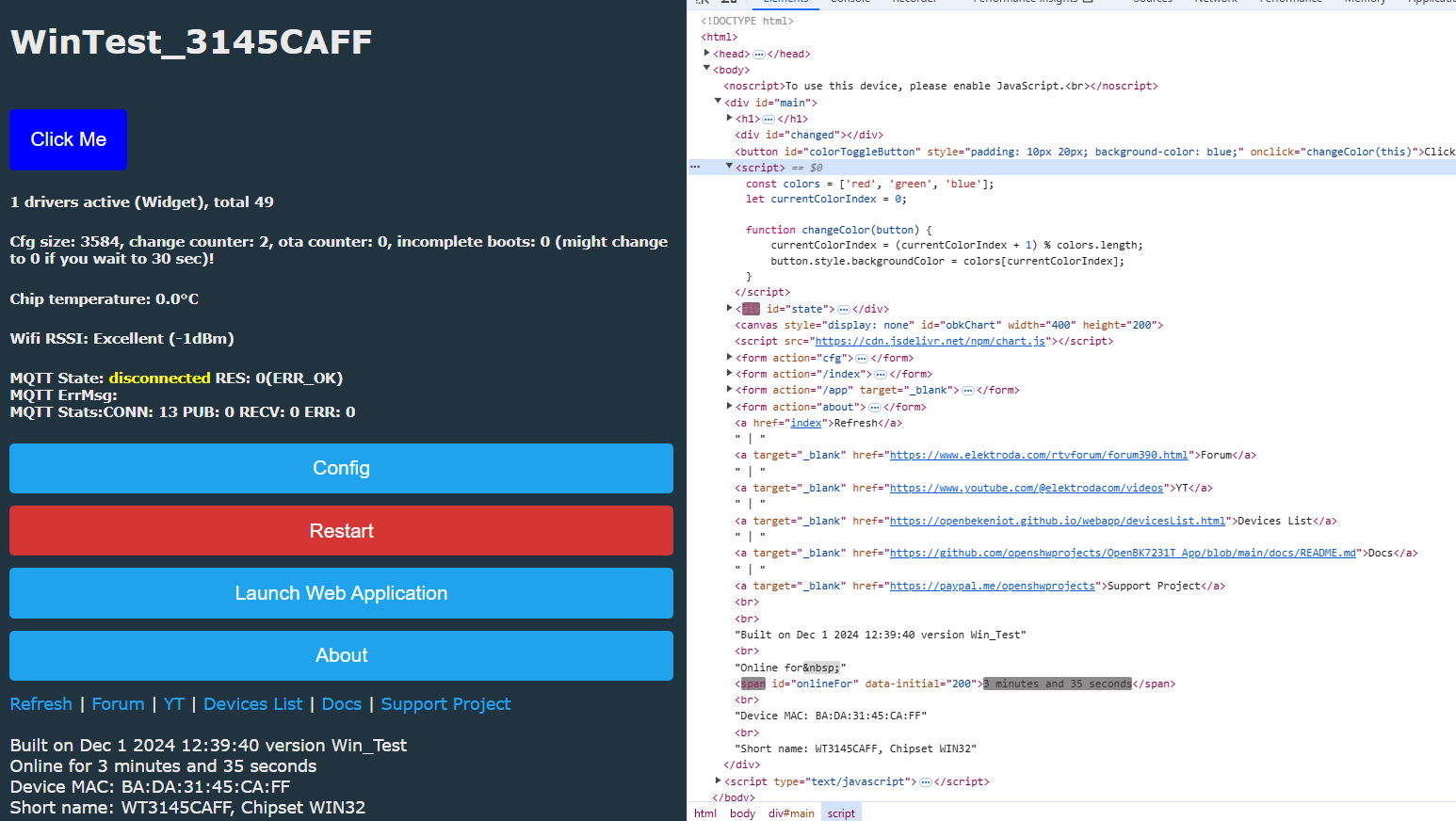Expand the form with action cfg
Viewport: 1456px width, 821px height.
[730, 357]
